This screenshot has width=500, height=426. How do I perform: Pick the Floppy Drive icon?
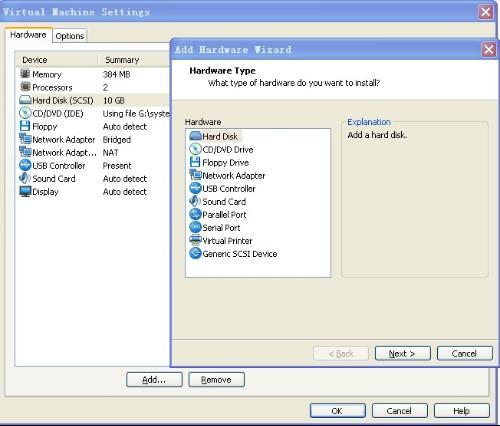(x=195, y=162)
